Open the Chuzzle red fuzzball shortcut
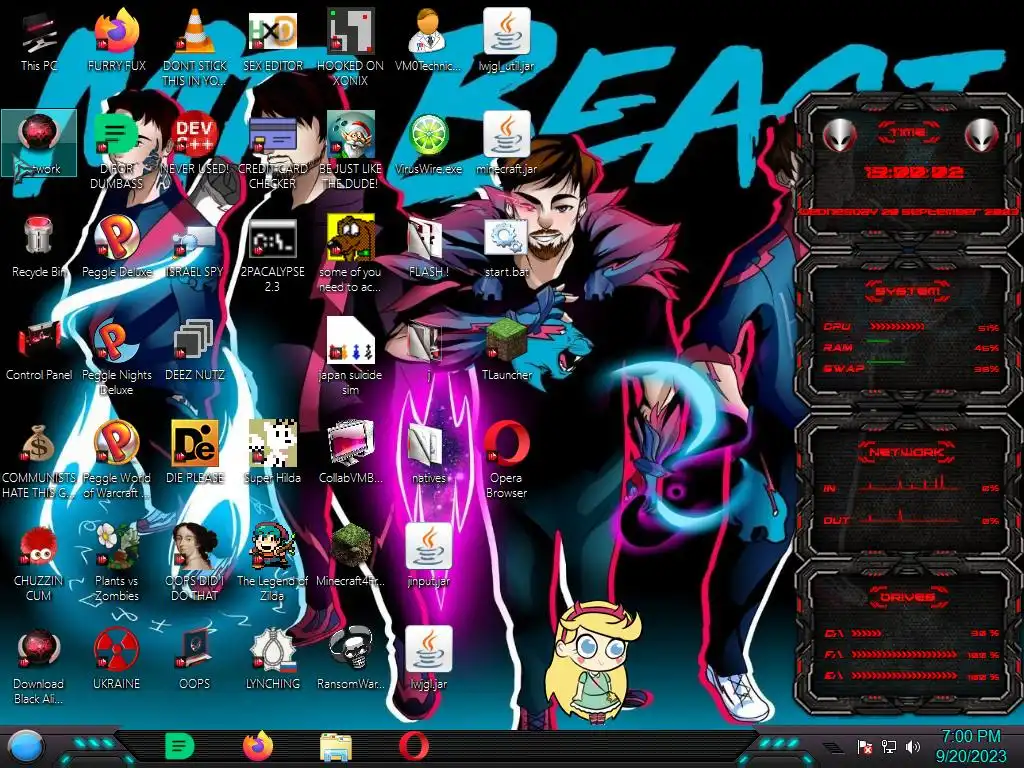 tap(39, 562)
